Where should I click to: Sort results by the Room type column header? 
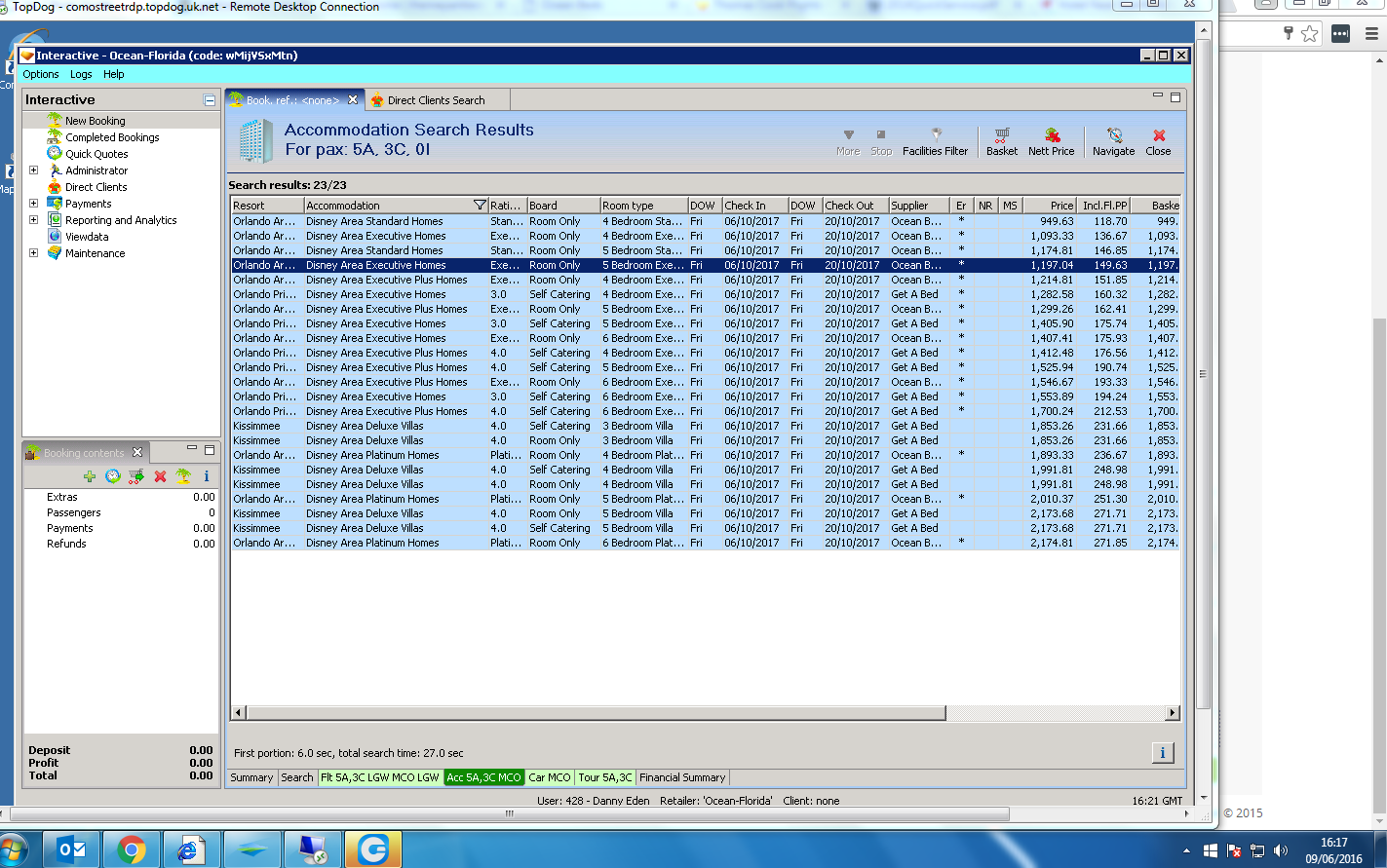click(x=642, y=206)
